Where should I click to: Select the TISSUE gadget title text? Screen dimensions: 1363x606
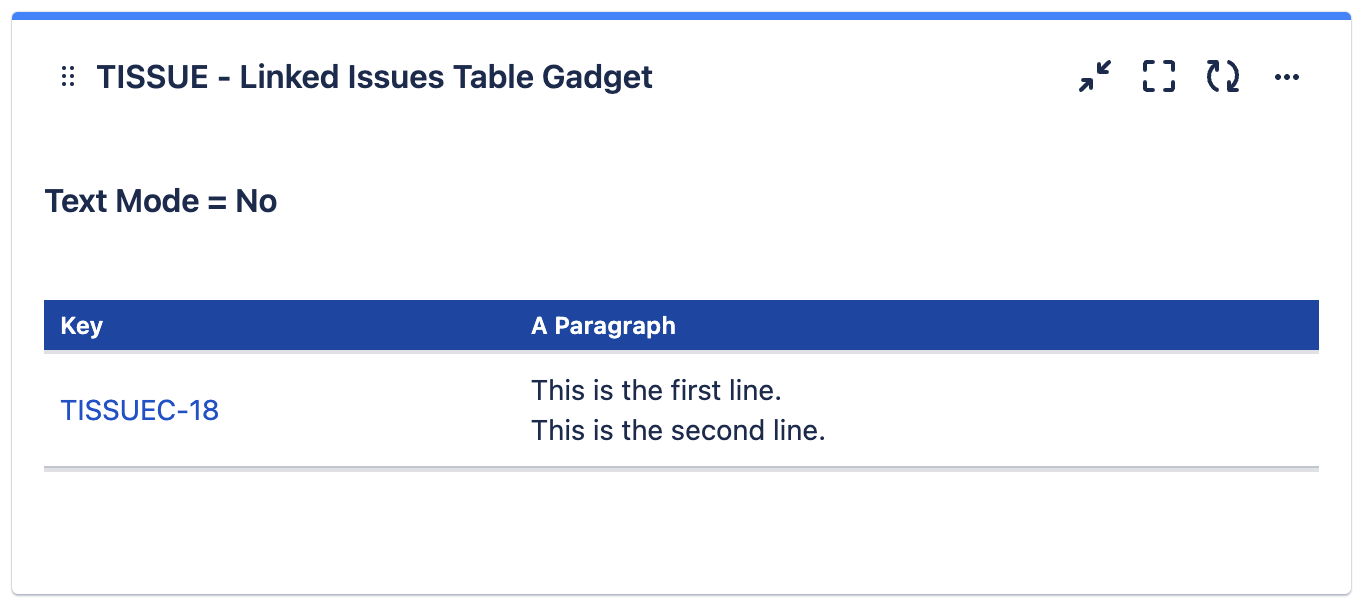pos(373,76)
